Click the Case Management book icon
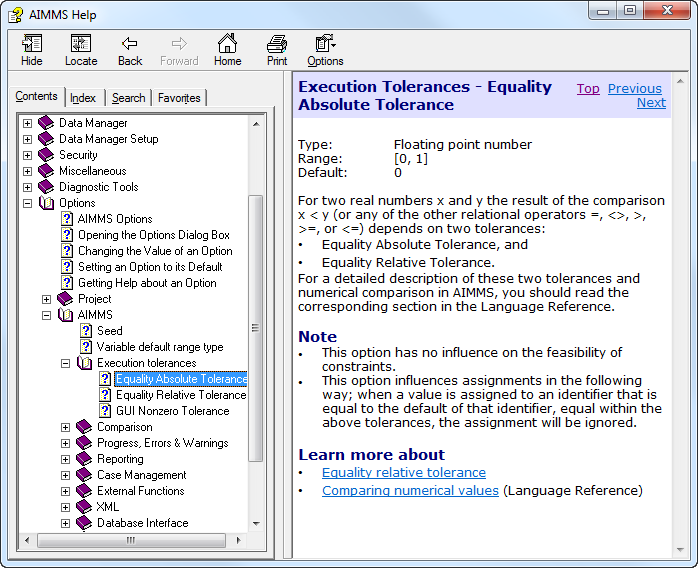Image resolution: width=698 pixels, height=568 pixels. [84, 475]
